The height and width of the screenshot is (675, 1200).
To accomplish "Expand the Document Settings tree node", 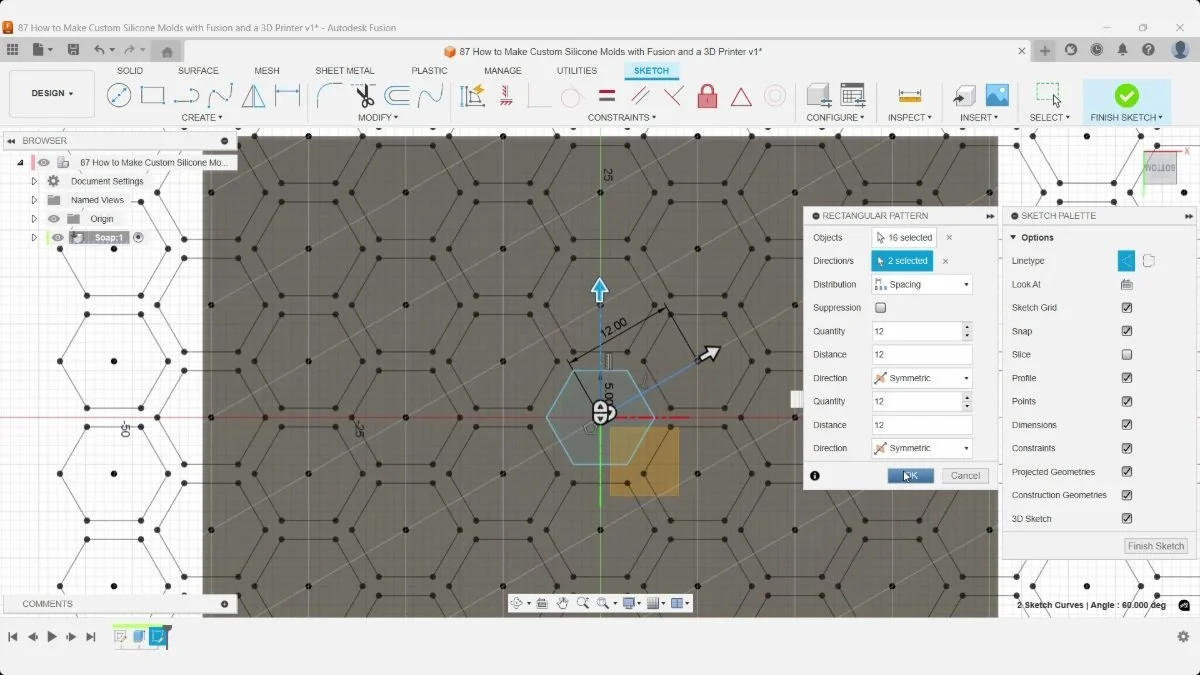I will (x=34, y=181).
